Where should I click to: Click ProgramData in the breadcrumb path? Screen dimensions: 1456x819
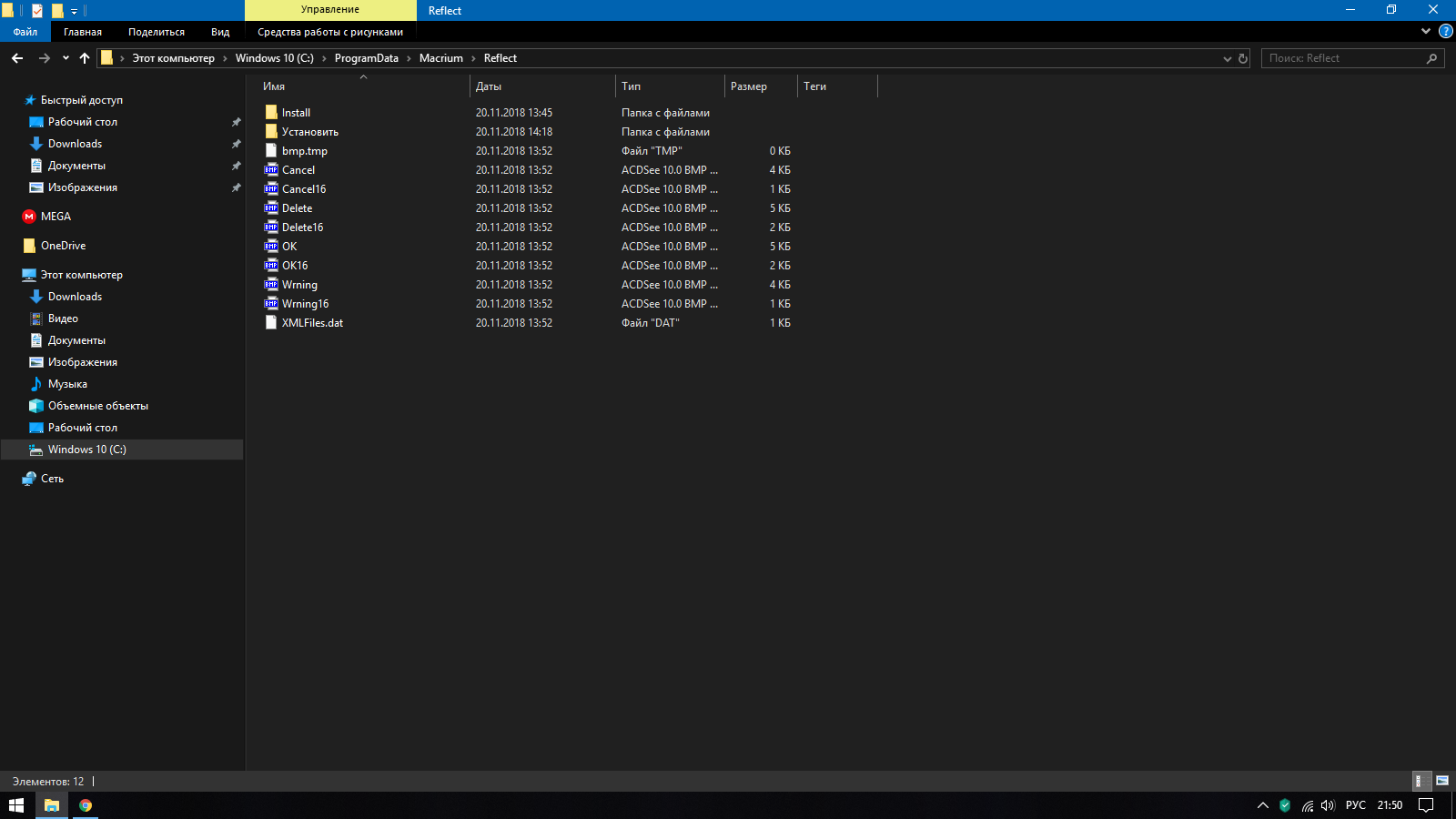click(366, 58)
